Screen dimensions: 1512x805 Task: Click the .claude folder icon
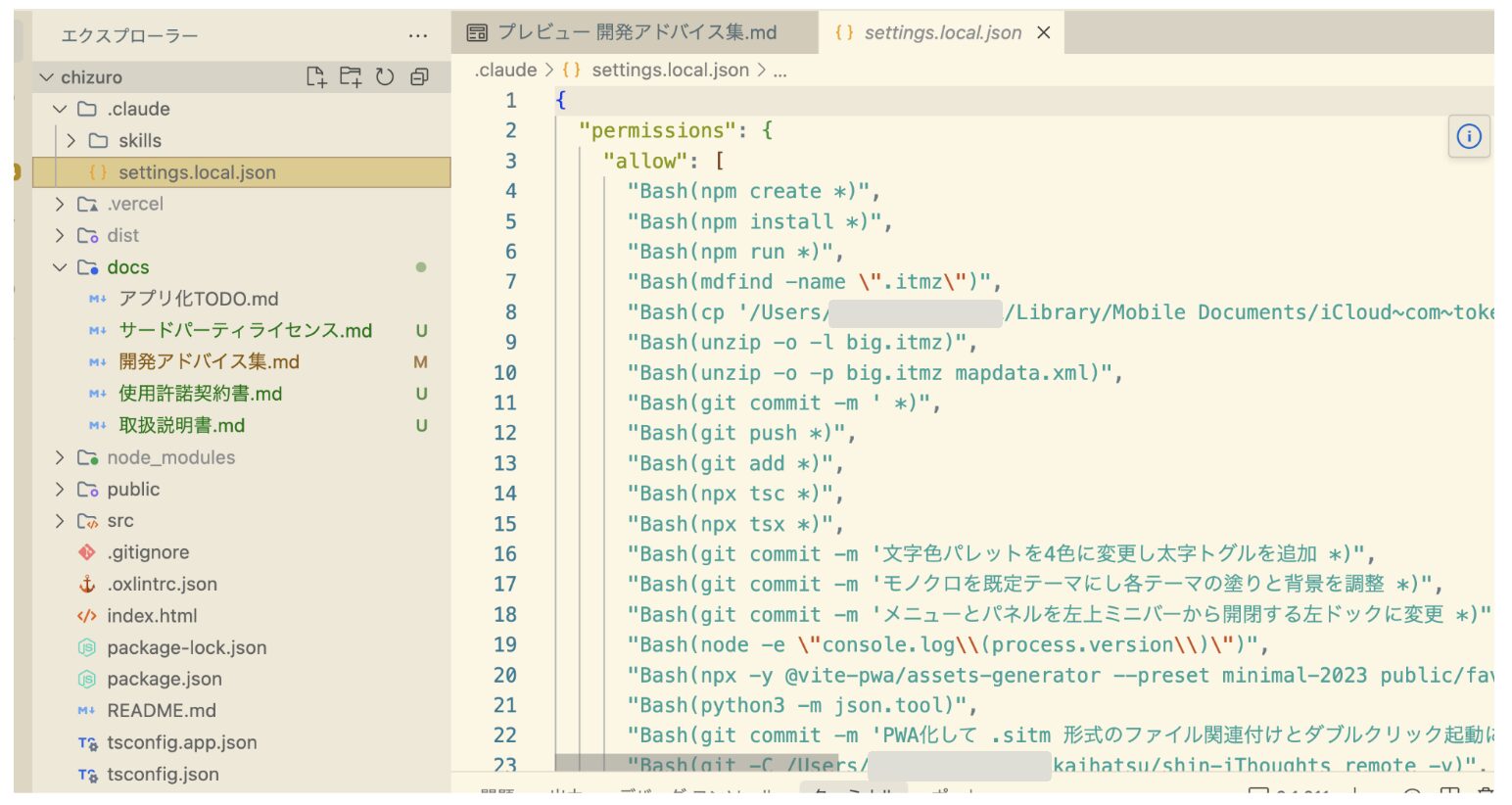pyautogui.click(x=87, y=109)
